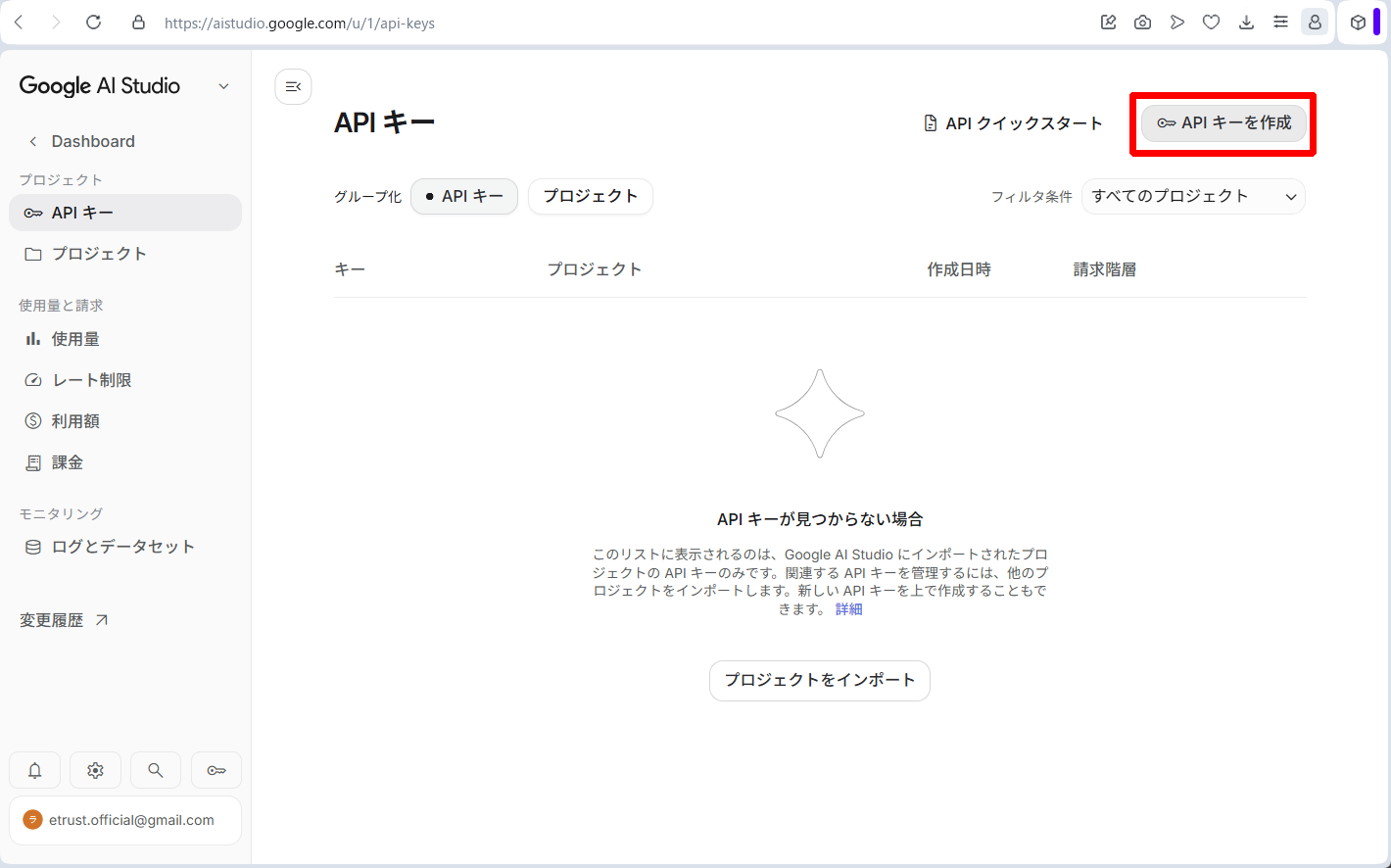The height and width of the screenshot is (868, 1391).
Task: Return to Dashboard in the sidebar
Action: 125,141
